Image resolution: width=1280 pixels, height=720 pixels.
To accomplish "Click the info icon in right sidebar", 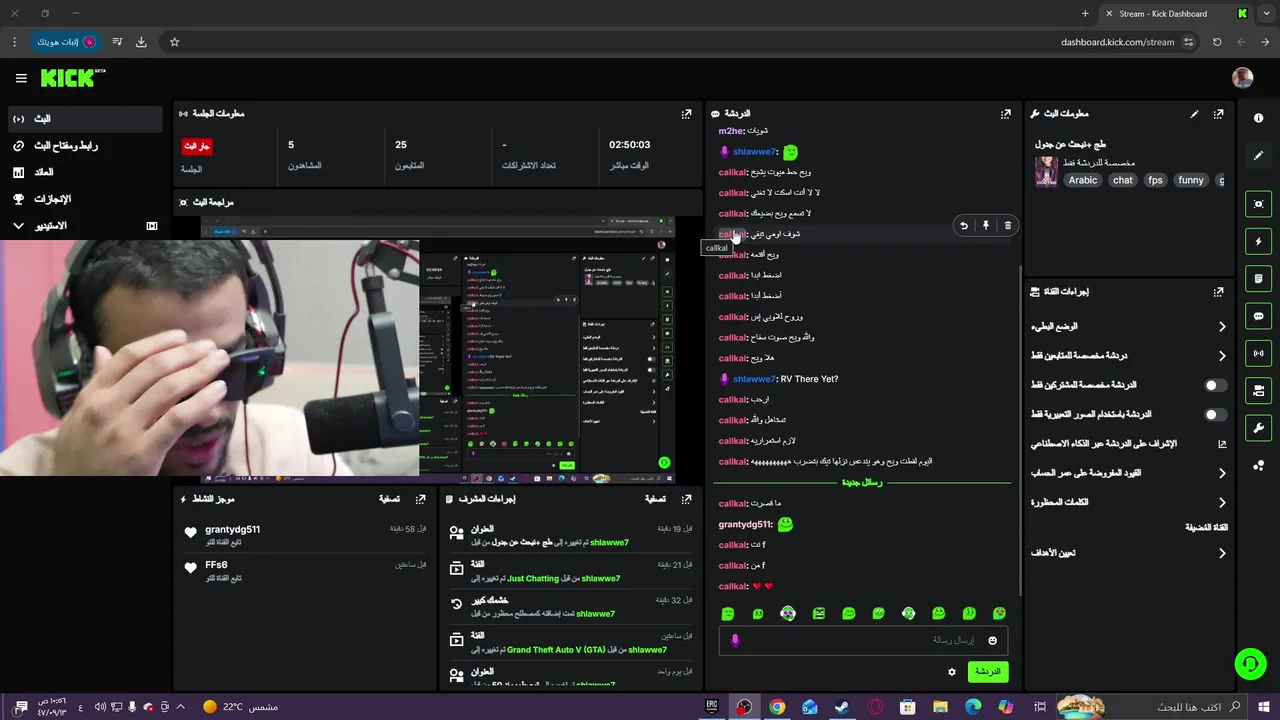I will click(x=1258, y=118).
